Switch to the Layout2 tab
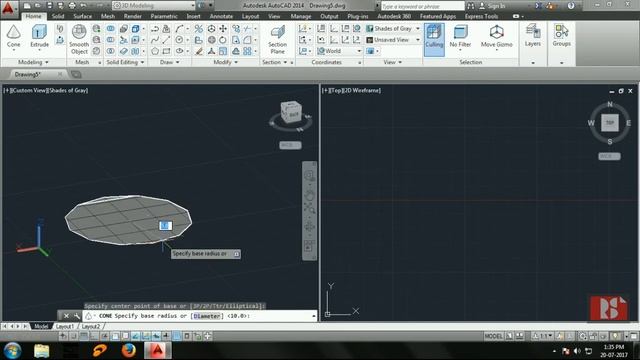 (91, 327)
